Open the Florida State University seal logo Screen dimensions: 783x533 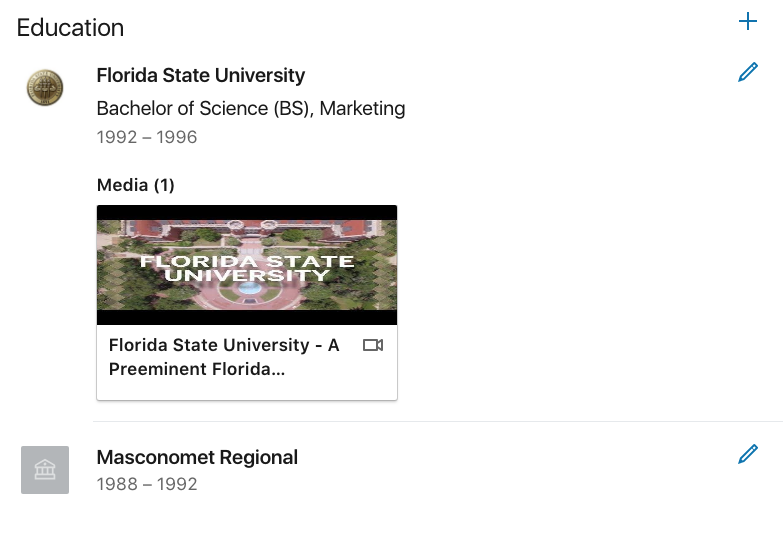pyautogui.click(x=45, y=87)
